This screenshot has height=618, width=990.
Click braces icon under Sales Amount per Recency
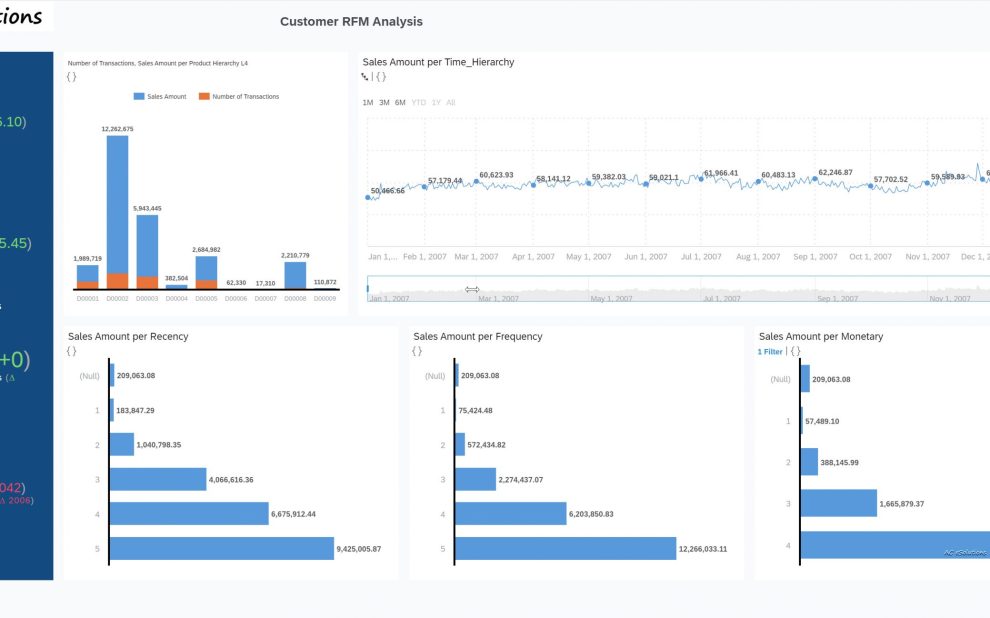pos(71,351)
